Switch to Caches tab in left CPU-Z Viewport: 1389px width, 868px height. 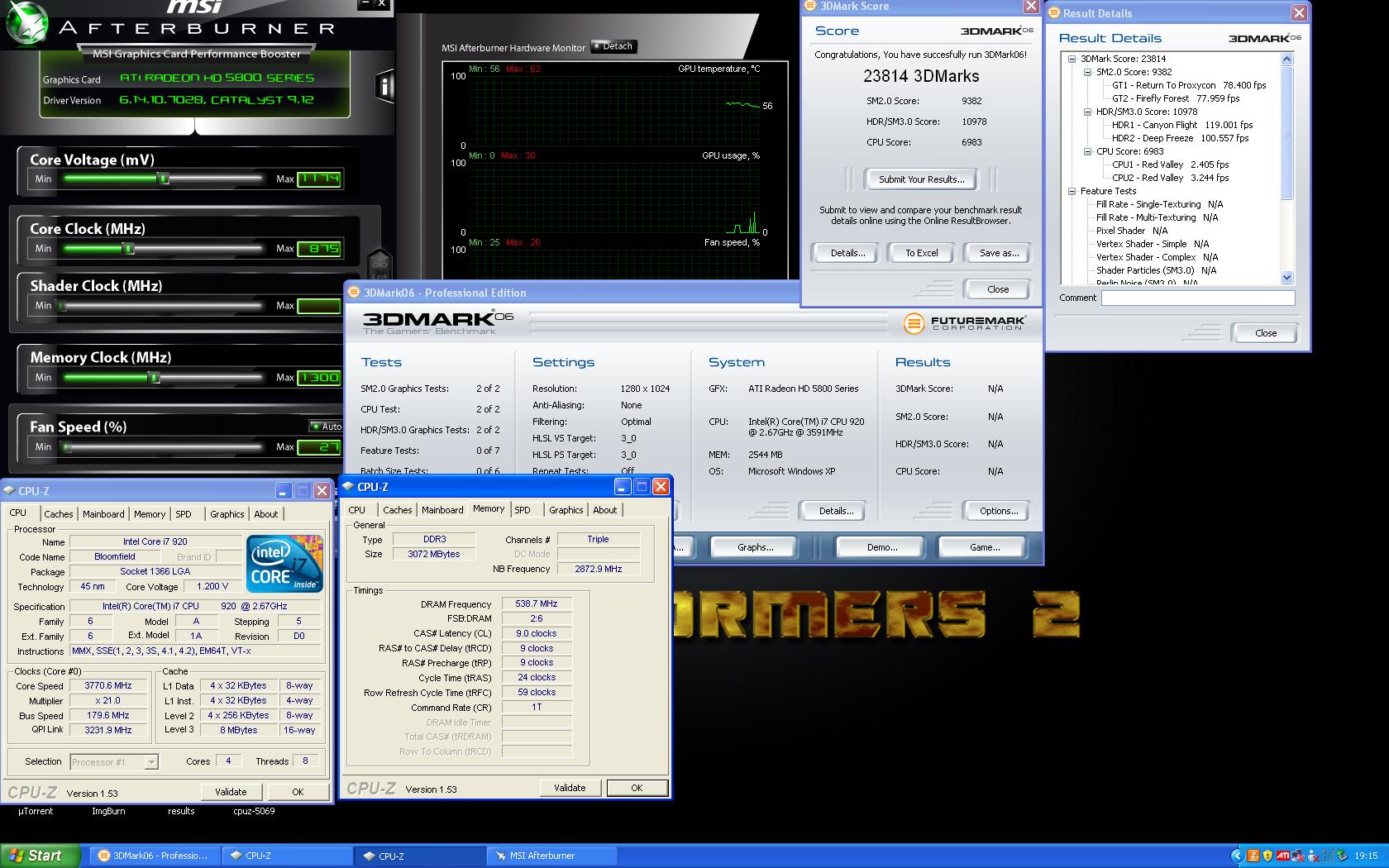58,514
